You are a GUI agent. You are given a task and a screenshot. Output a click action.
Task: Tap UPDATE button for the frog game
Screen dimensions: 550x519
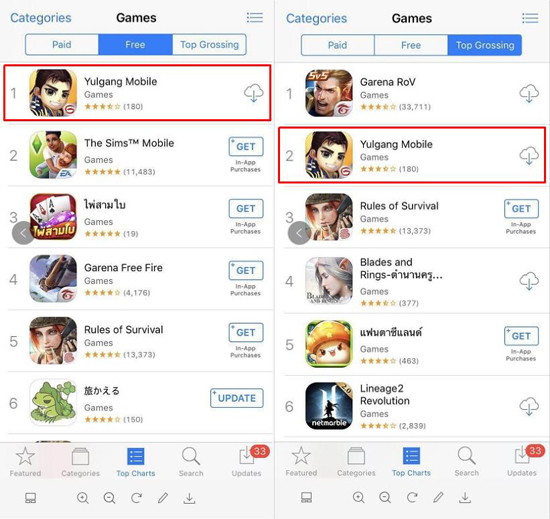tap(237, 398)
